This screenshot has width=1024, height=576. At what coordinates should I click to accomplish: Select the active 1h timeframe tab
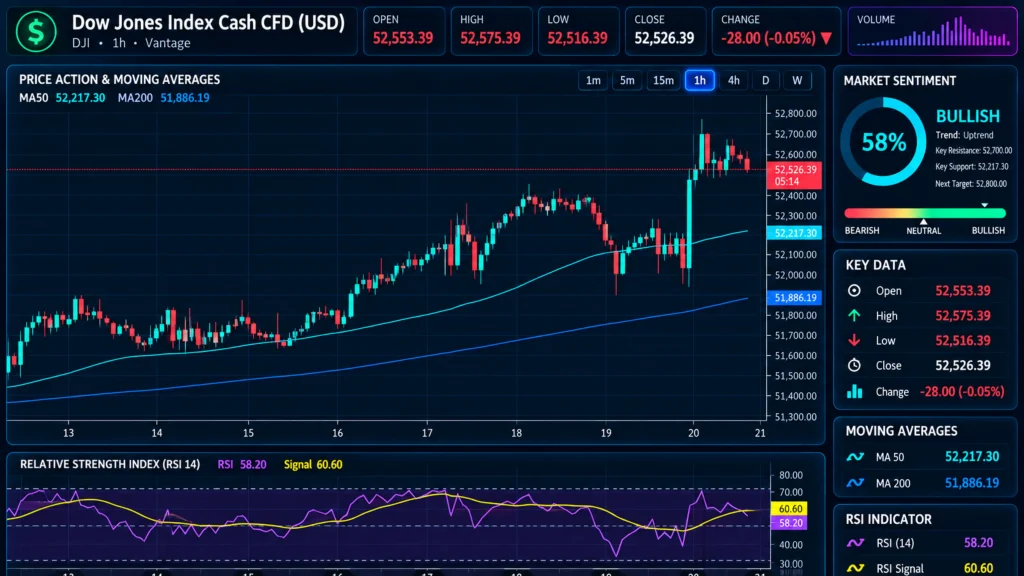click(699, 80)
